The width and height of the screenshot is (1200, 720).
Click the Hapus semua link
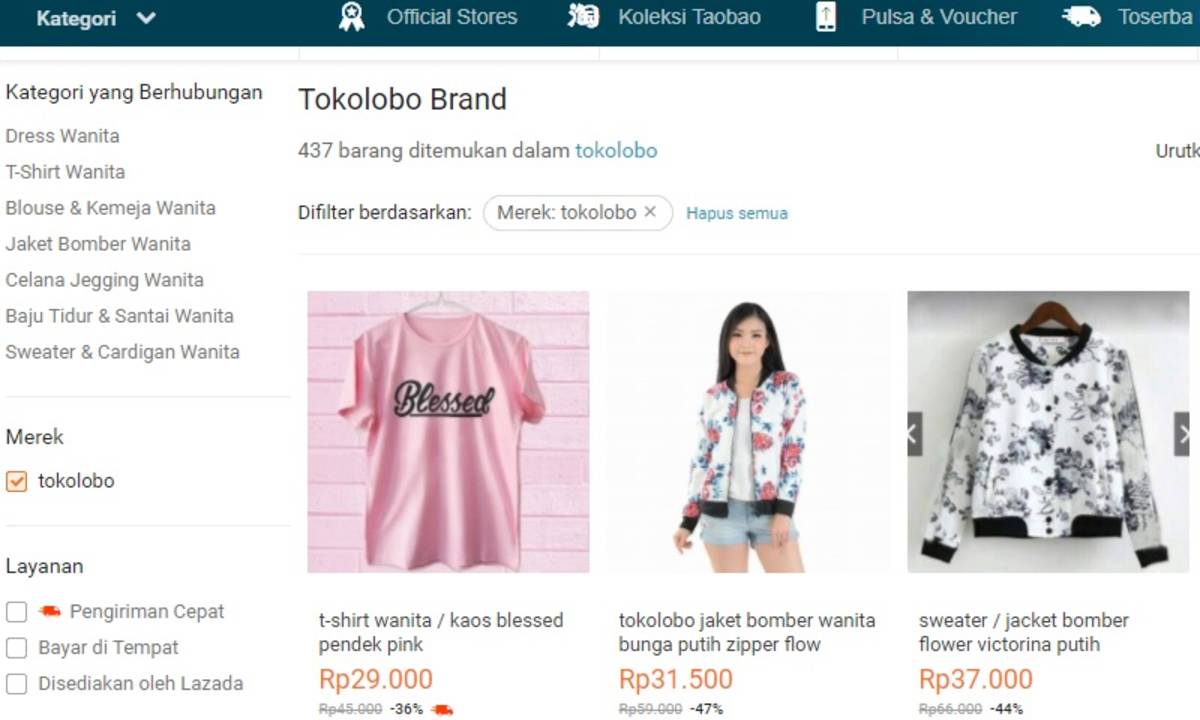(737, 213)
